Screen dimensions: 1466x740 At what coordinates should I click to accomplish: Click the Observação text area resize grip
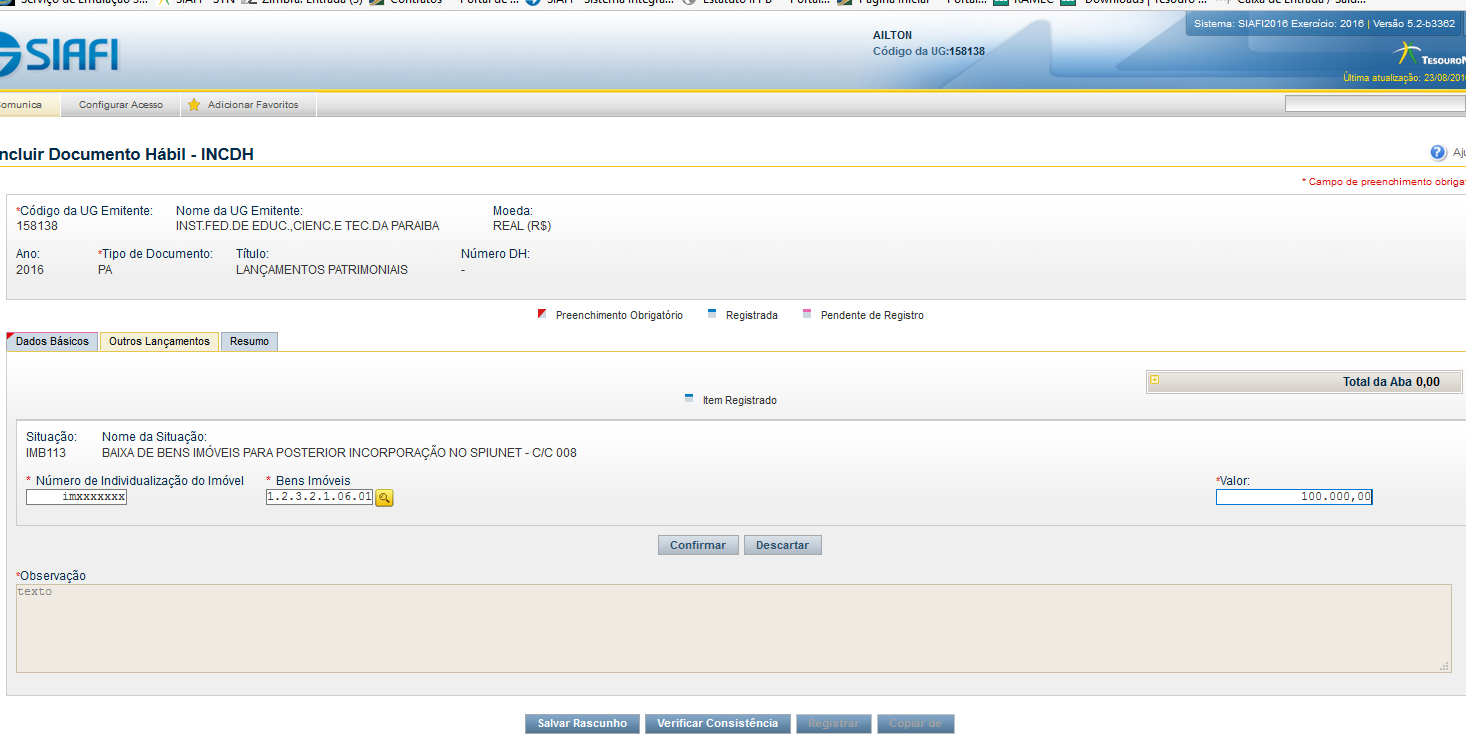(x=1444, y=666)
